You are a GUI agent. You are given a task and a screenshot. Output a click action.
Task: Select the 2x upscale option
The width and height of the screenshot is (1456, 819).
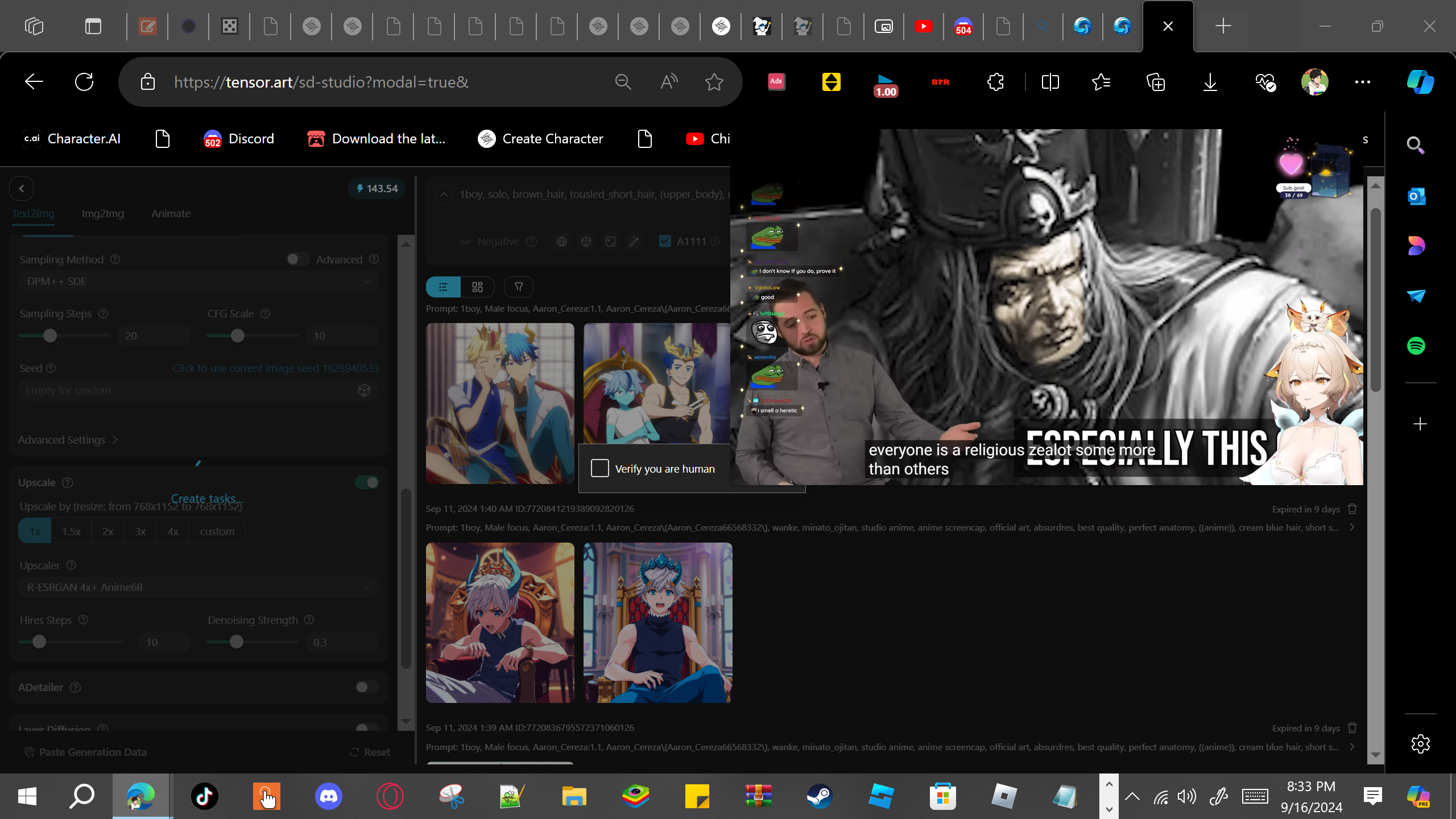(x=107, y=531)
